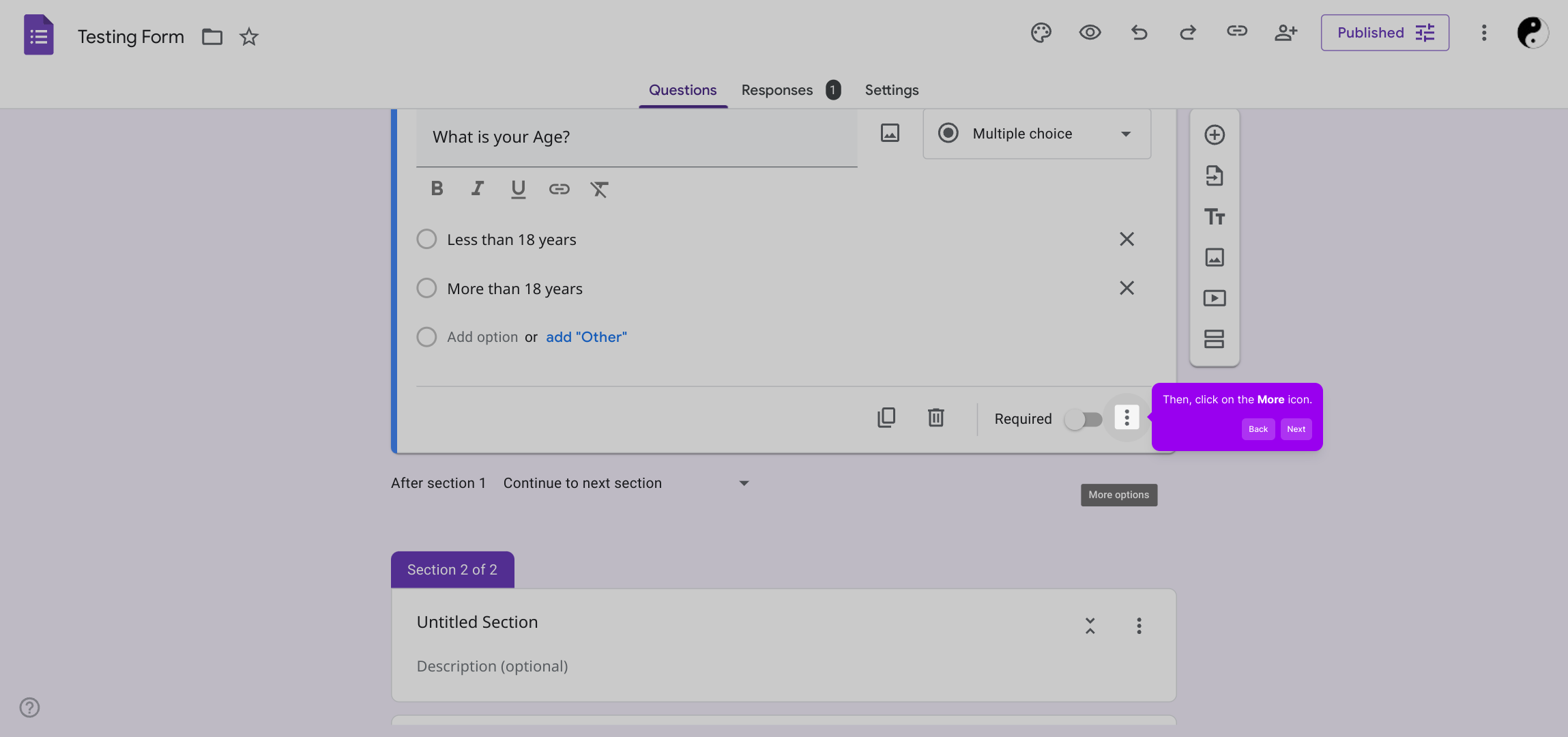Toggle the Required switch
Viewport: 1568px width, 737px height.
pos(1084,419)
